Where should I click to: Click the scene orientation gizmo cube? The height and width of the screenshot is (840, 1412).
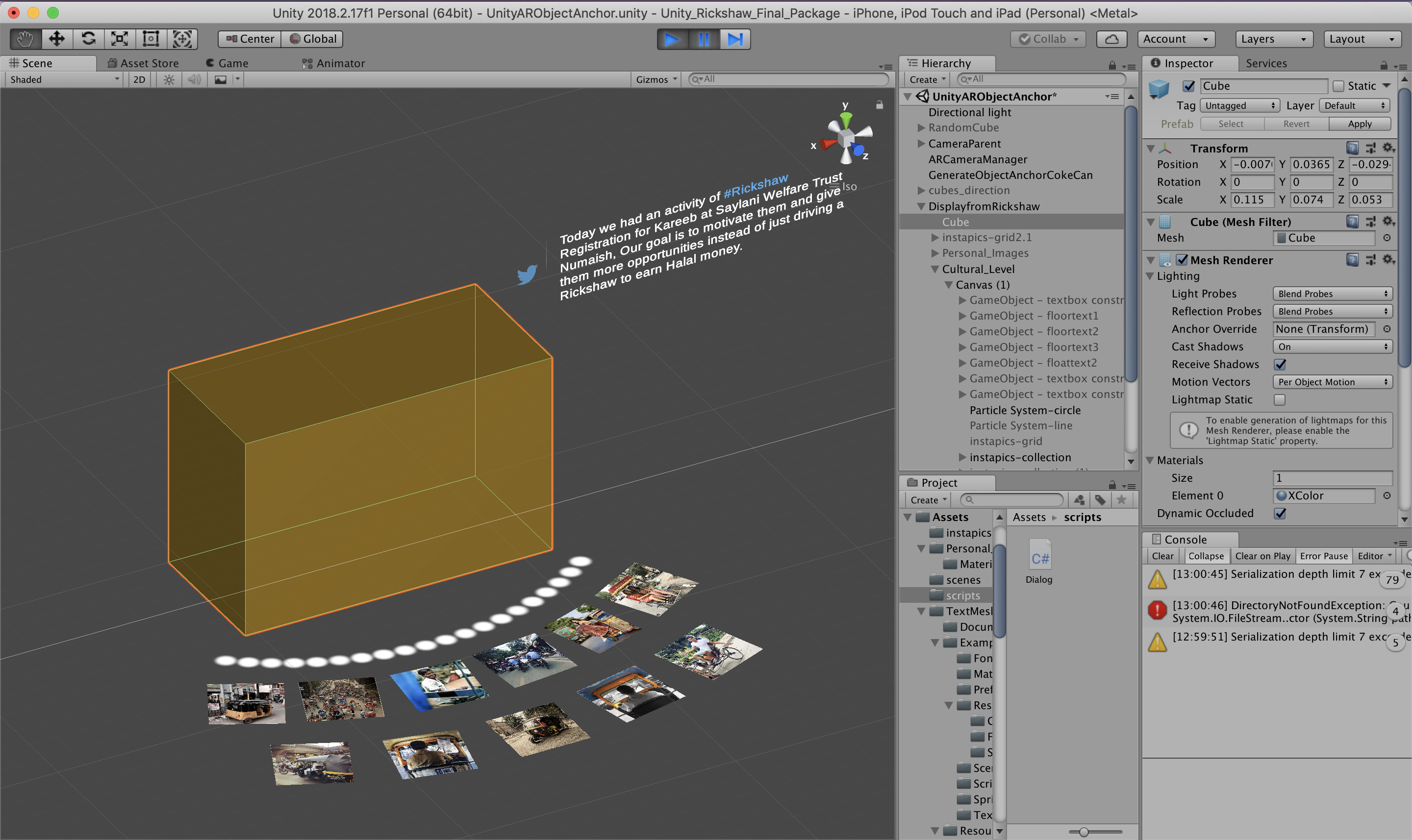[846, 138]
